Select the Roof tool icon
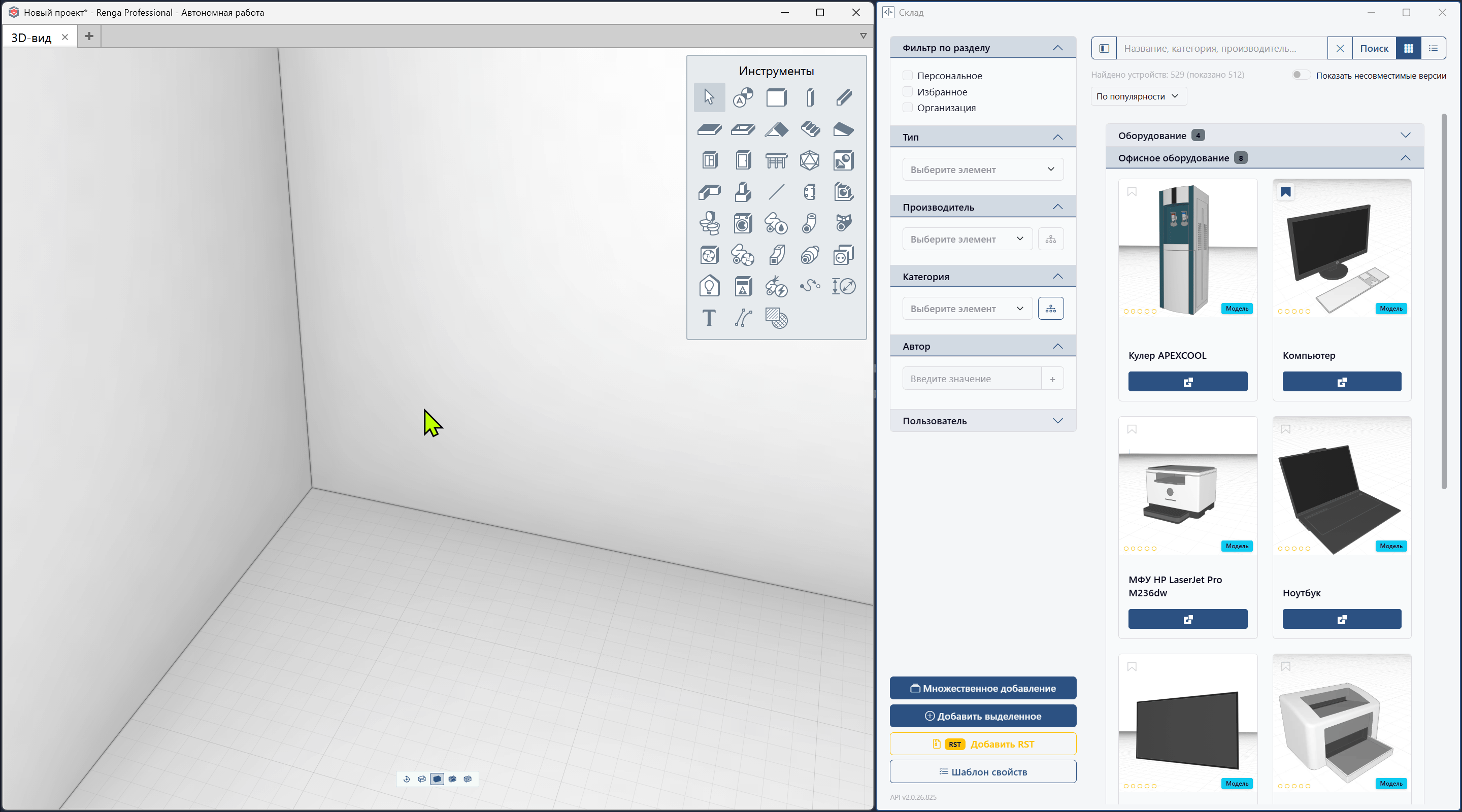This screenshot has width=1462, height=812. coord(776,129)
